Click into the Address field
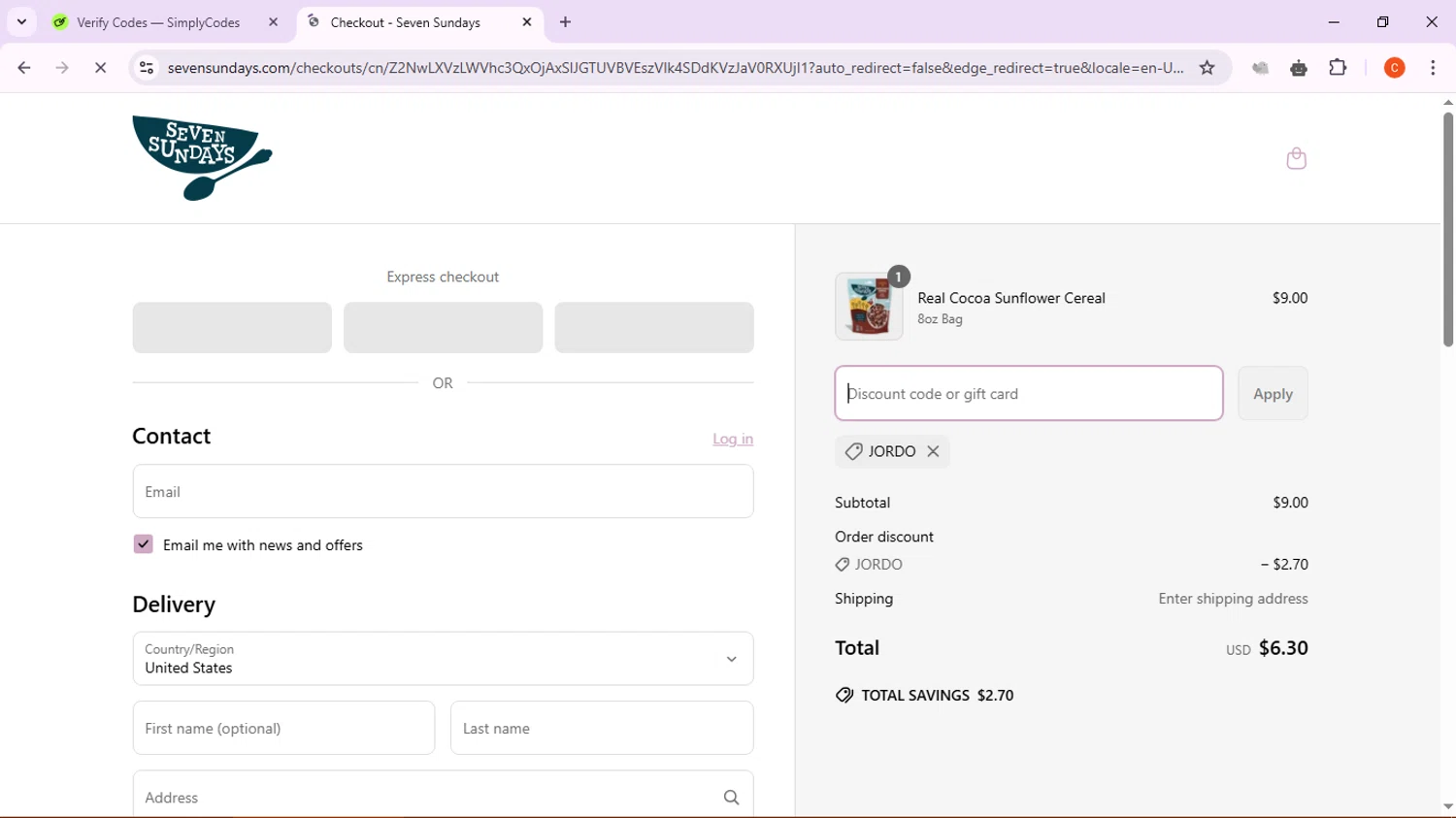The height and width of the screenshot is (818, 1456). coord(443,796)
